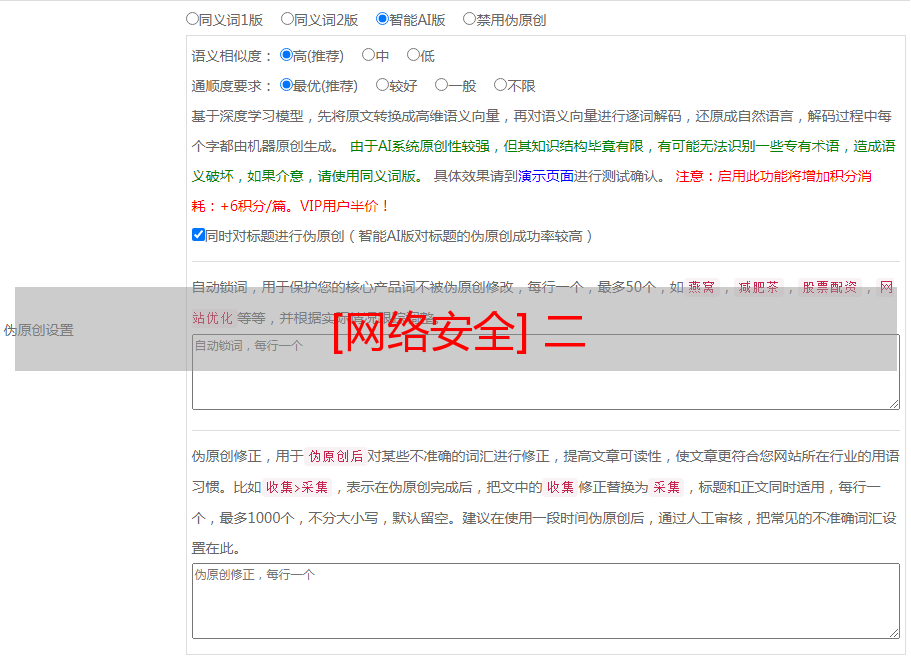Click the 通顺度要求 label

(232, 86)
